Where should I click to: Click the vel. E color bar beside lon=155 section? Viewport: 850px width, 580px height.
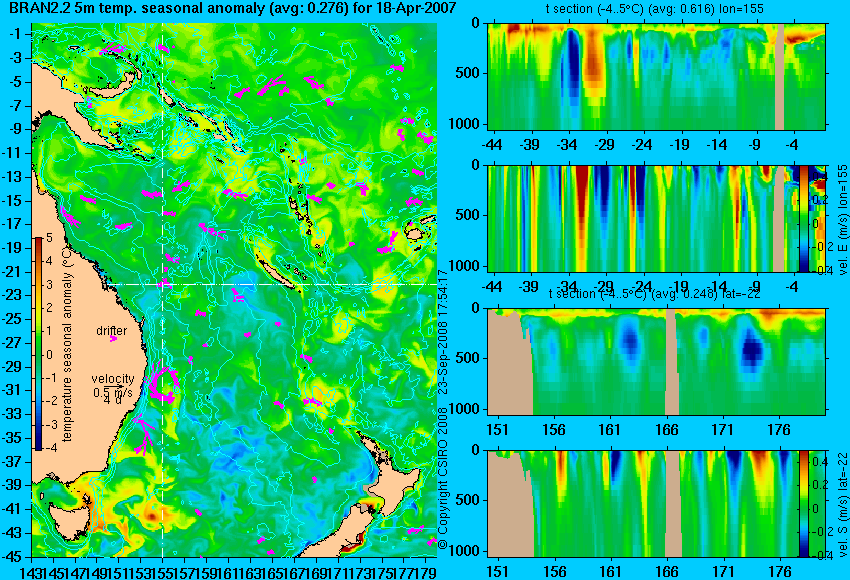[803, 219]
